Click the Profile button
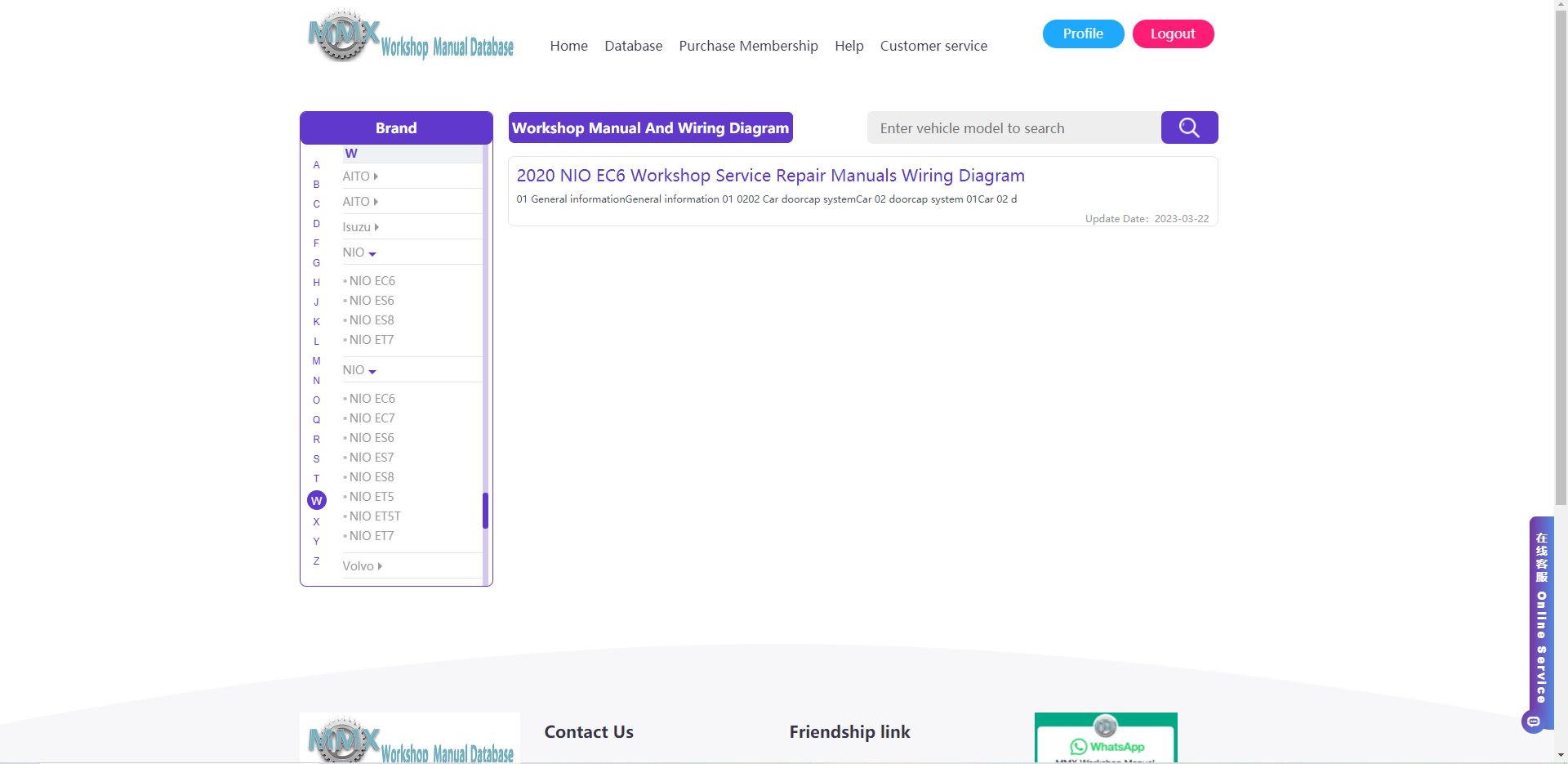Image resolution: width=1568 pixels, height=764 pixels. (1083, 34)
